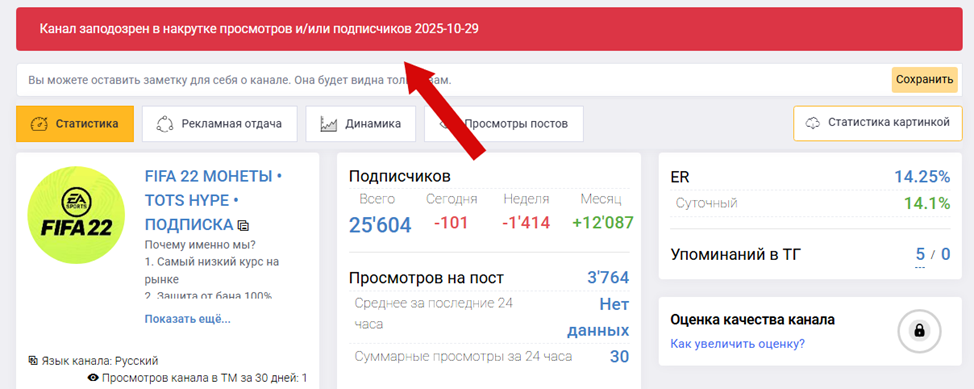Open the Динамика tab
The height and width of the screenshot is (389, 974).
pos(360,124)
